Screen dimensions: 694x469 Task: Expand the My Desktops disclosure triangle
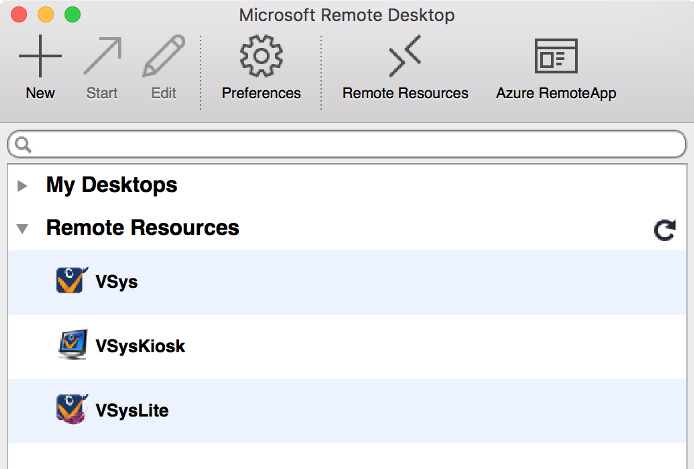tap(22, 186)
